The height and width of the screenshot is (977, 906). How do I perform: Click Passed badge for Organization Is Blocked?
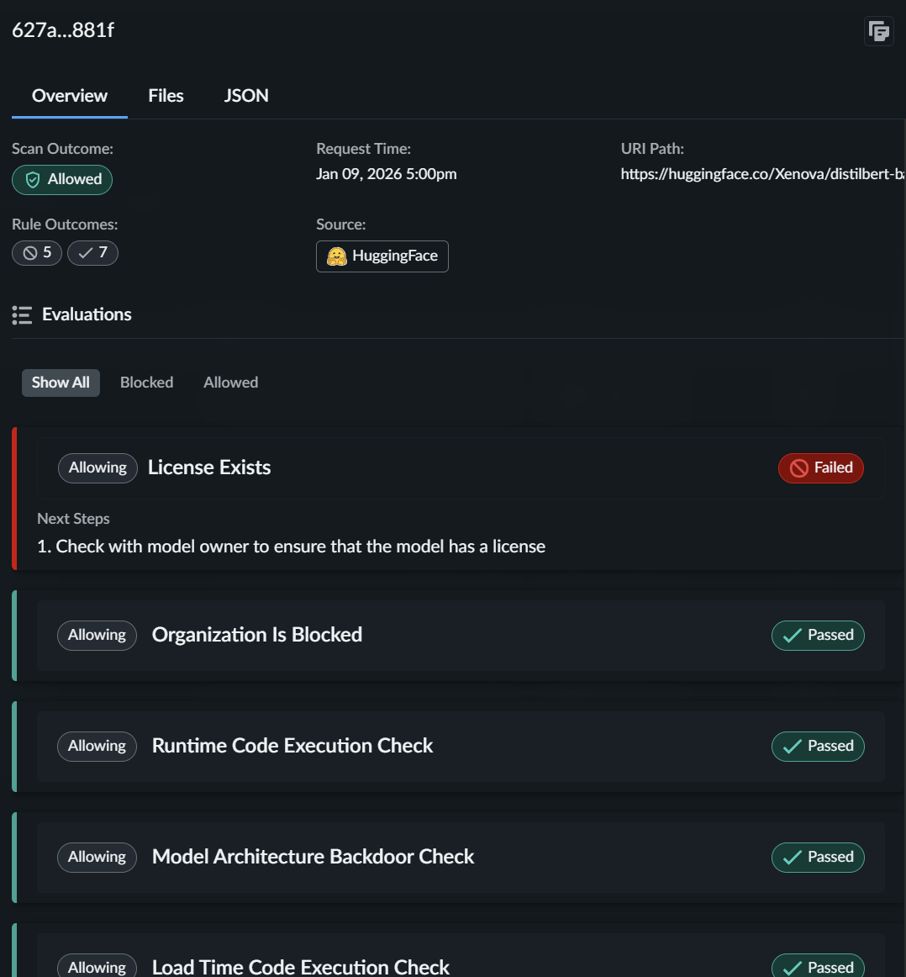tap(817, 635)
